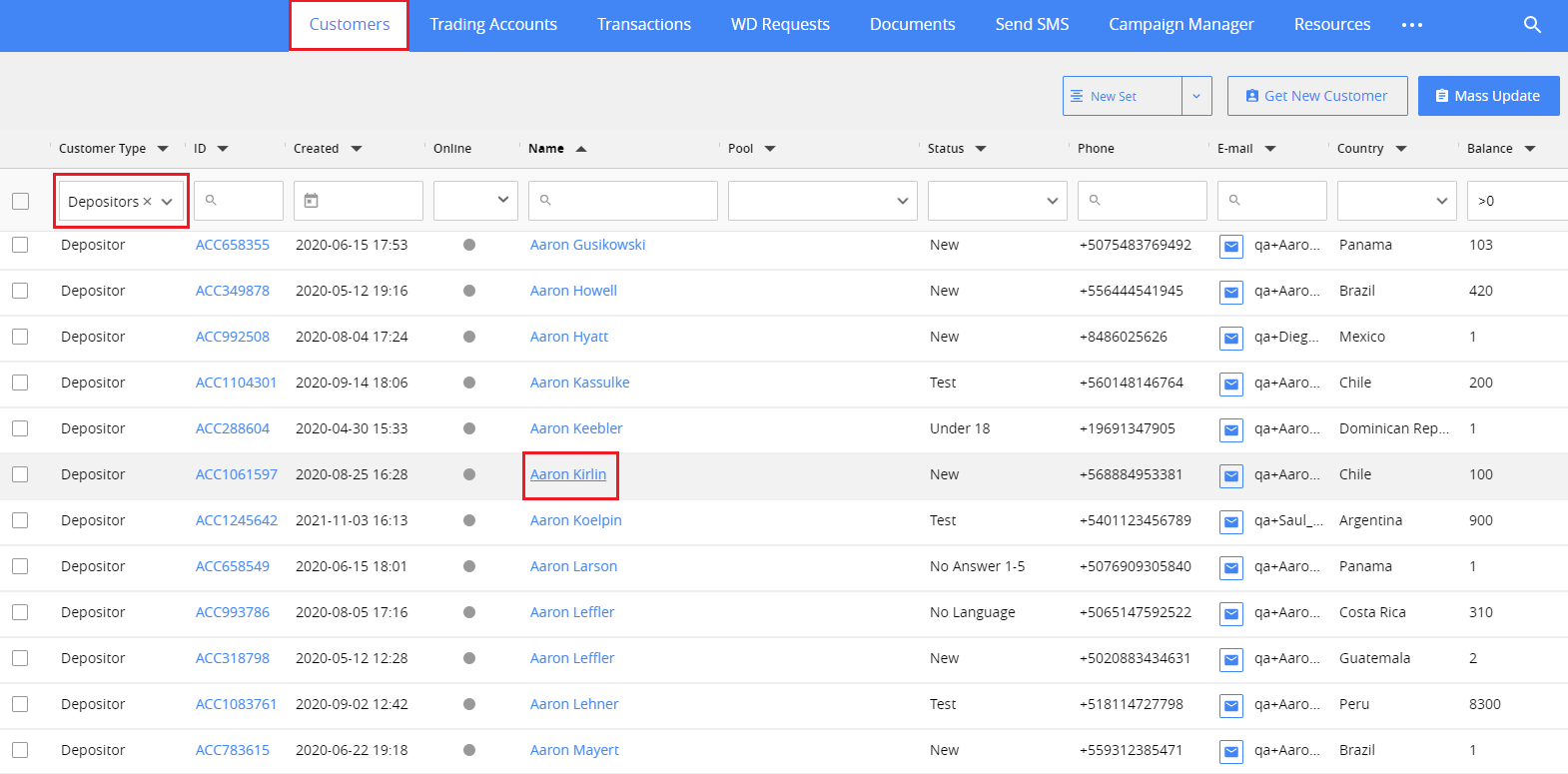Open email icon for Aaron Koelpin

click(x=1231, y=522)
